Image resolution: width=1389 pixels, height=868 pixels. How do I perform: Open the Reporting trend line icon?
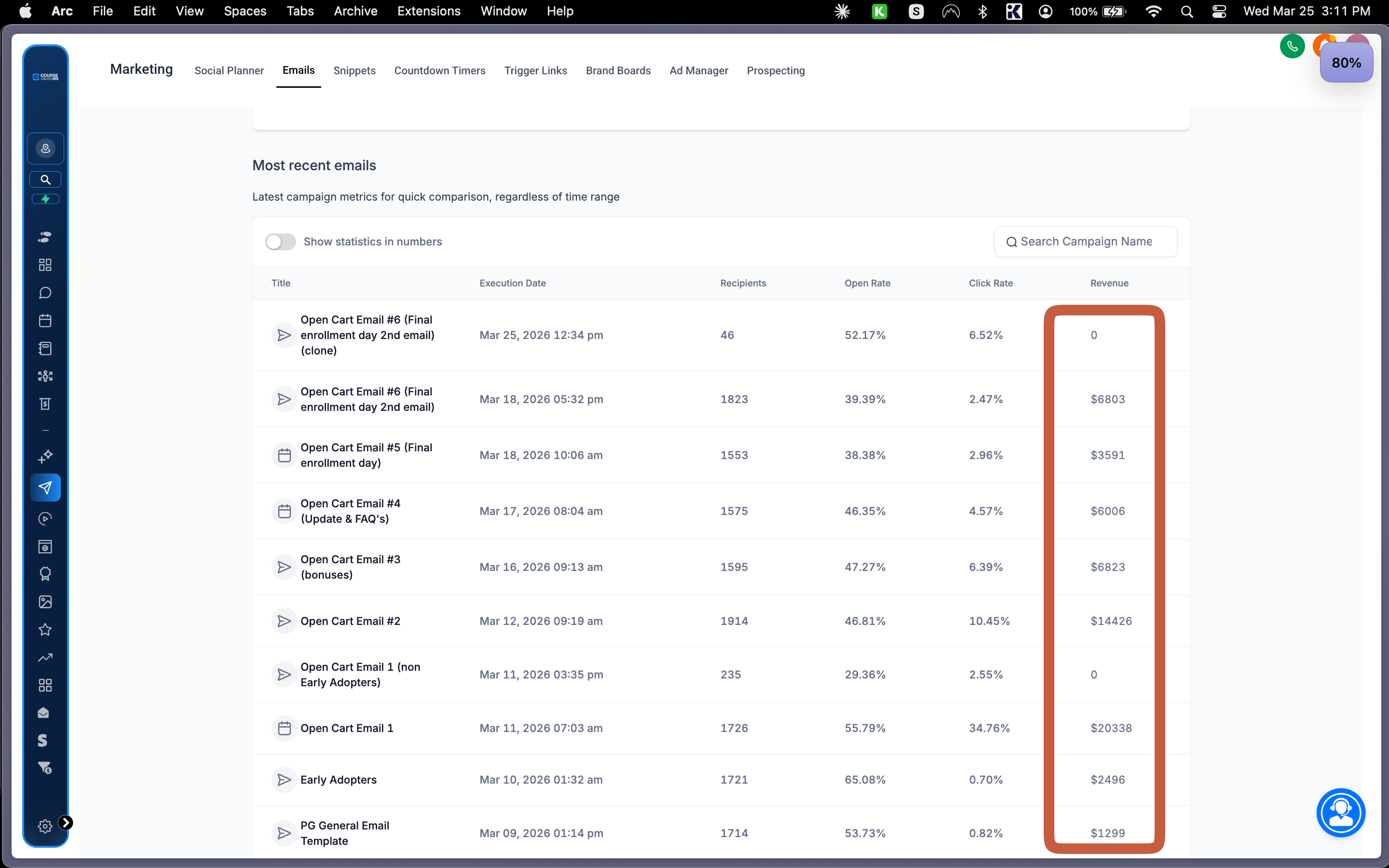(x=45, y=657)
